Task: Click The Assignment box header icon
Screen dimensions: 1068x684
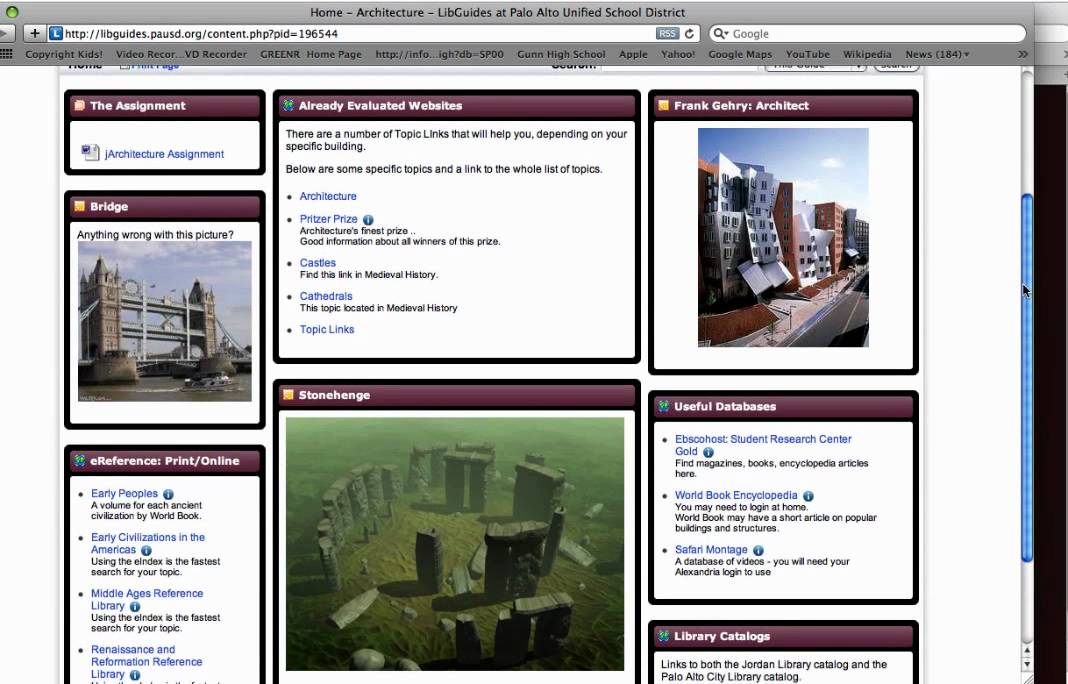Action: pos(80,106)
